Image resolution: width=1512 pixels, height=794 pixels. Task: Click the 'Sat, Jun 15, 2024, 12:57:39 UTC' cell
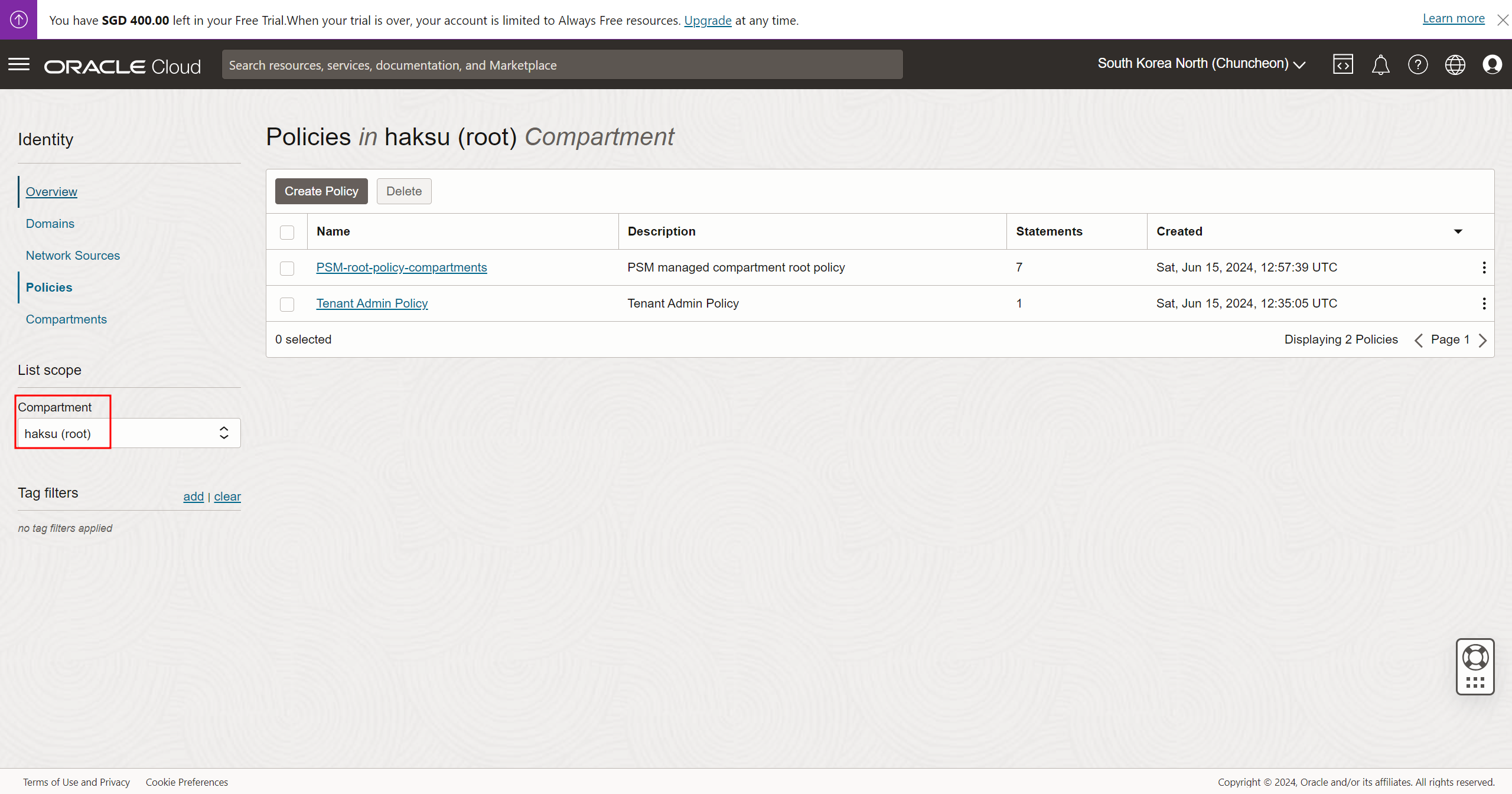tap(1246, 267)
